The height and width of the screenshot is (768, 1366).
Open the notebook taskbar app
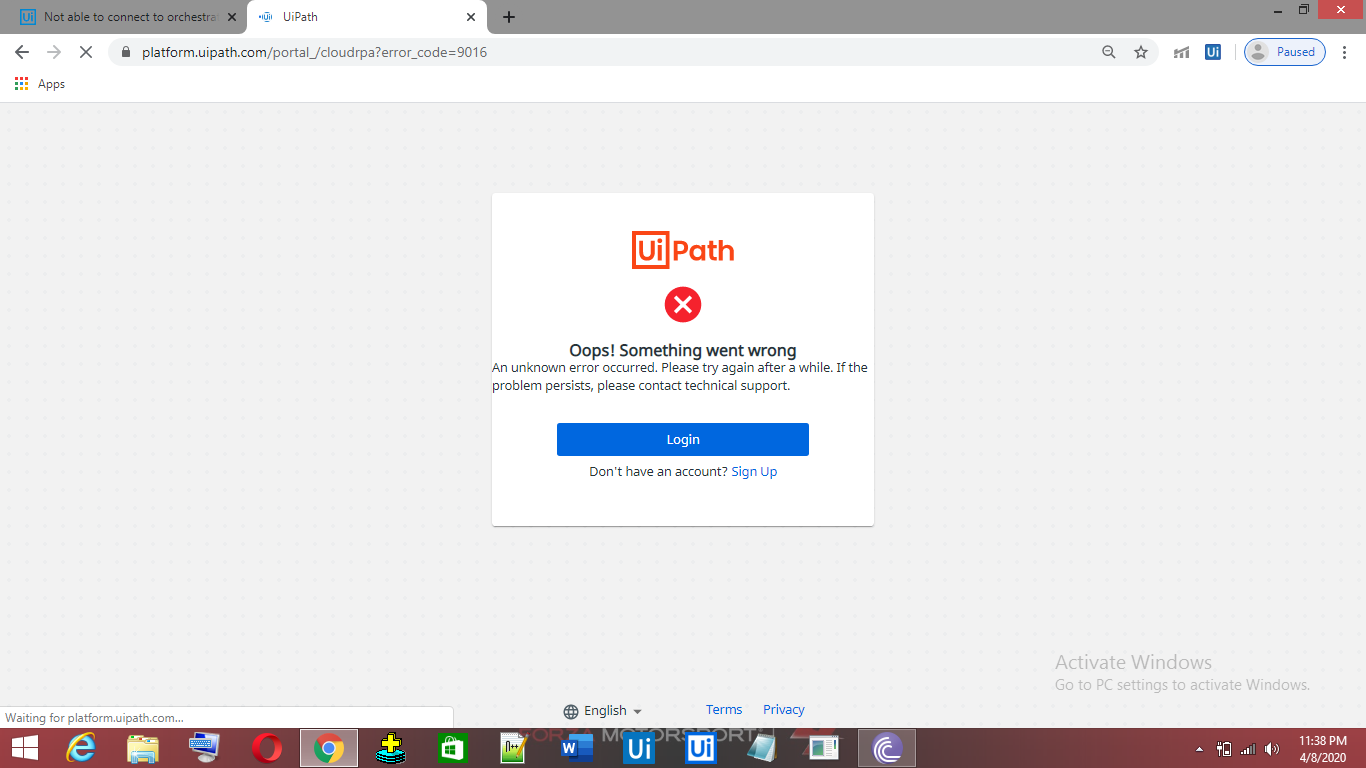762,748
